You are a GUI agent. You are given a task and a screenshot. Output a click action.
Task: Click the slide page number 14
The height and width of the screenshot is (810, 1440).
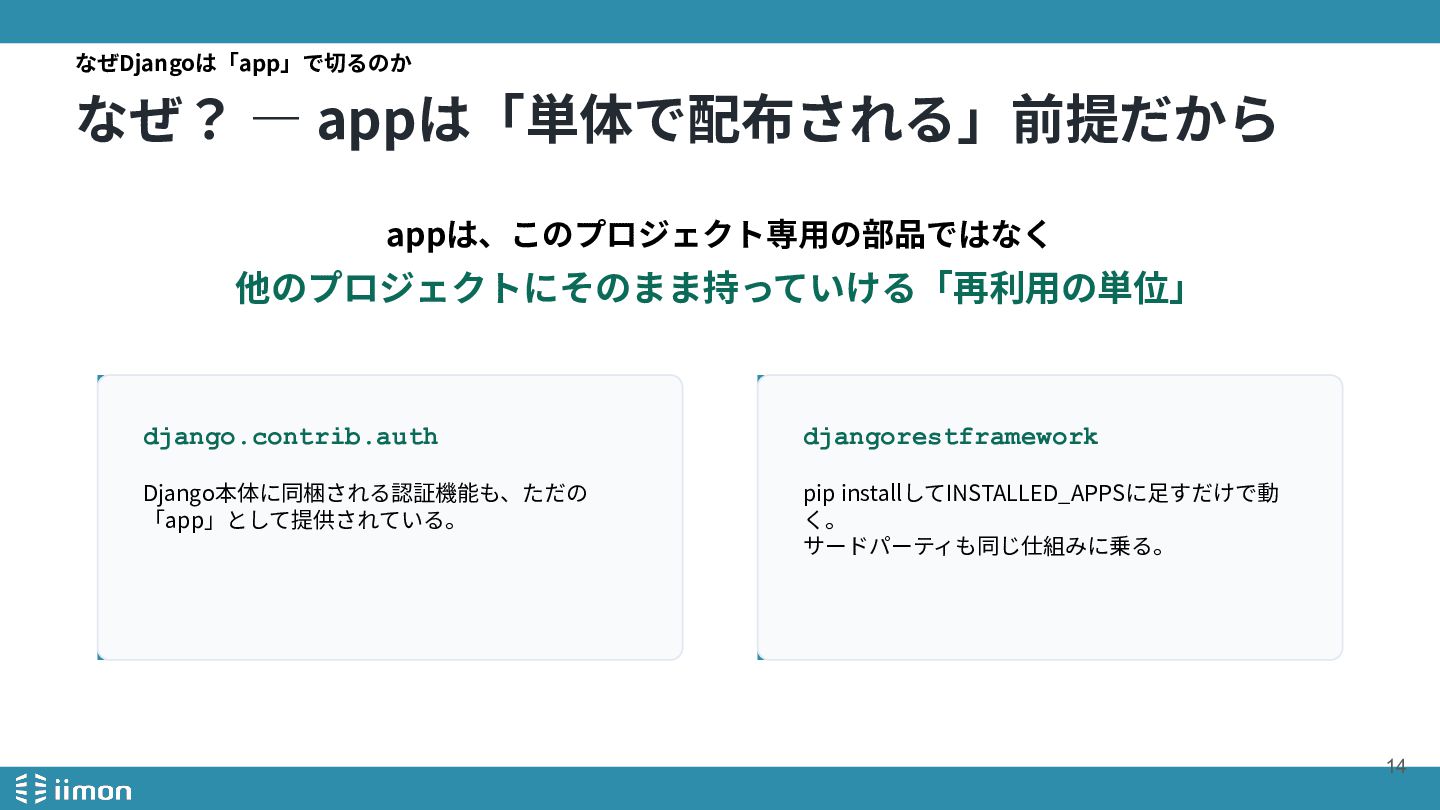[1396, 767]
